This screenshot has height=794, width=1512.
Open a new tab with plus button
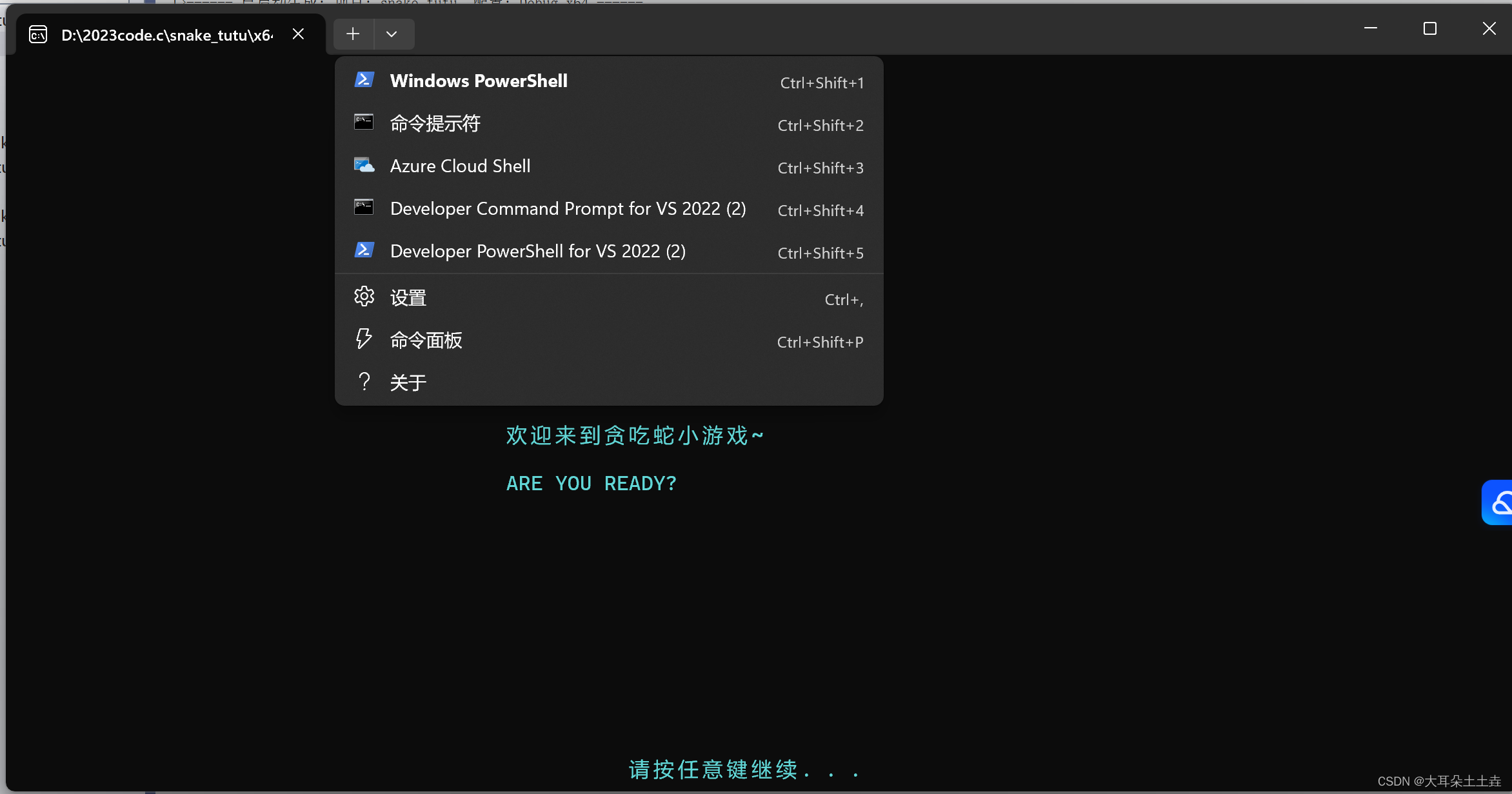tap(353, 34)
